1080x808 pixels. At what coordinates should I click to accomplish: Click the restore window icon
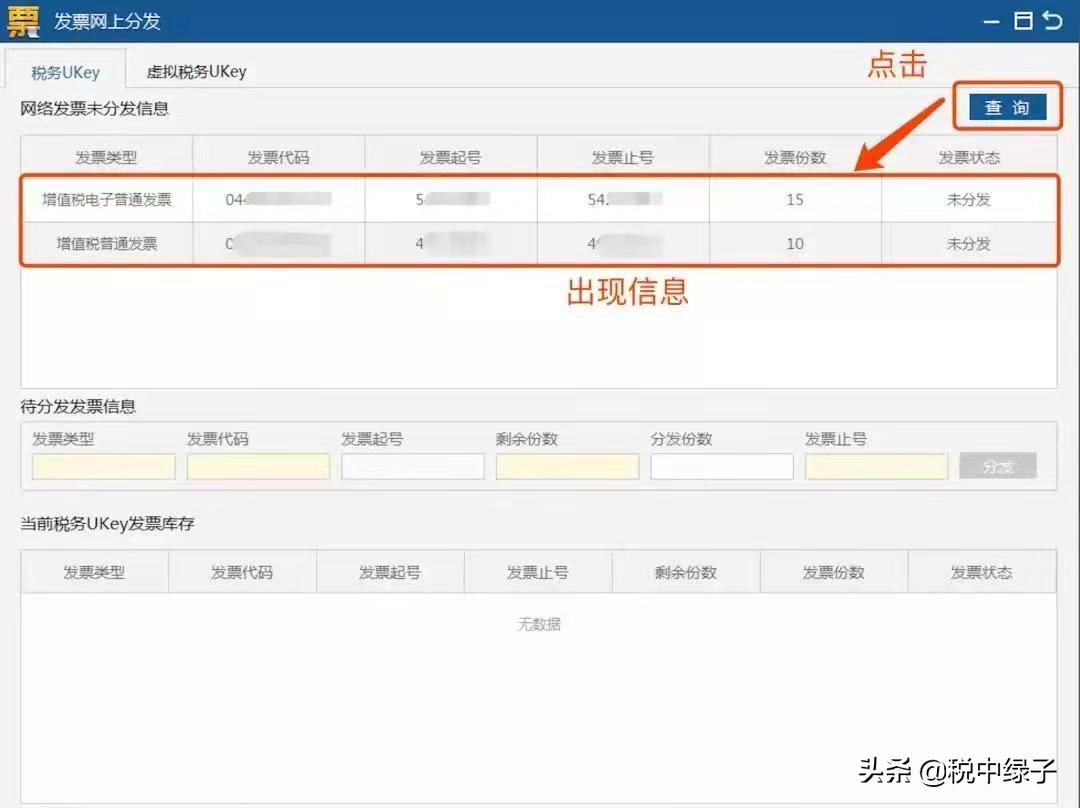pos(1022,19)
